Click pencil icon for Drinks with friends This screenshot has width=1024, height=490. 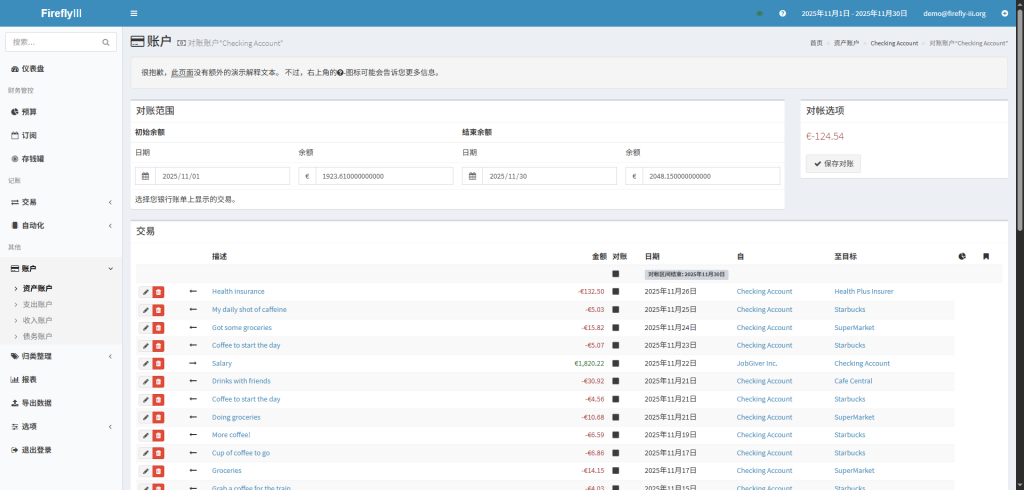(x=145, y=382)
